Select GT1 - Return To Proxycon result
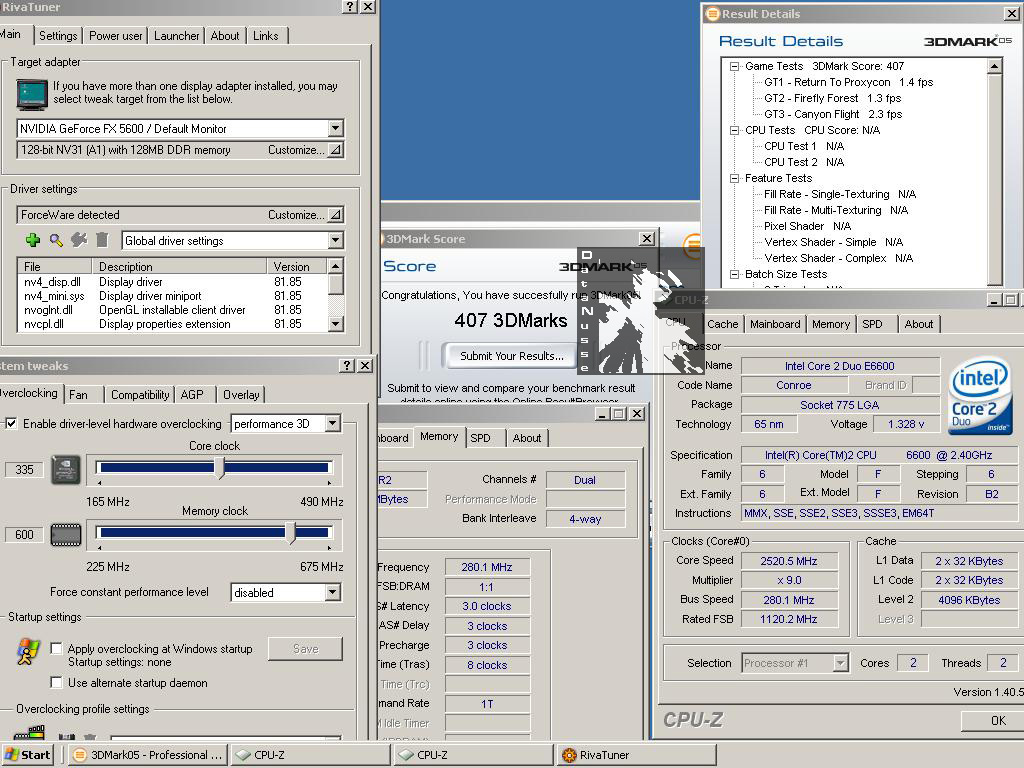 (x=848, y=82)
